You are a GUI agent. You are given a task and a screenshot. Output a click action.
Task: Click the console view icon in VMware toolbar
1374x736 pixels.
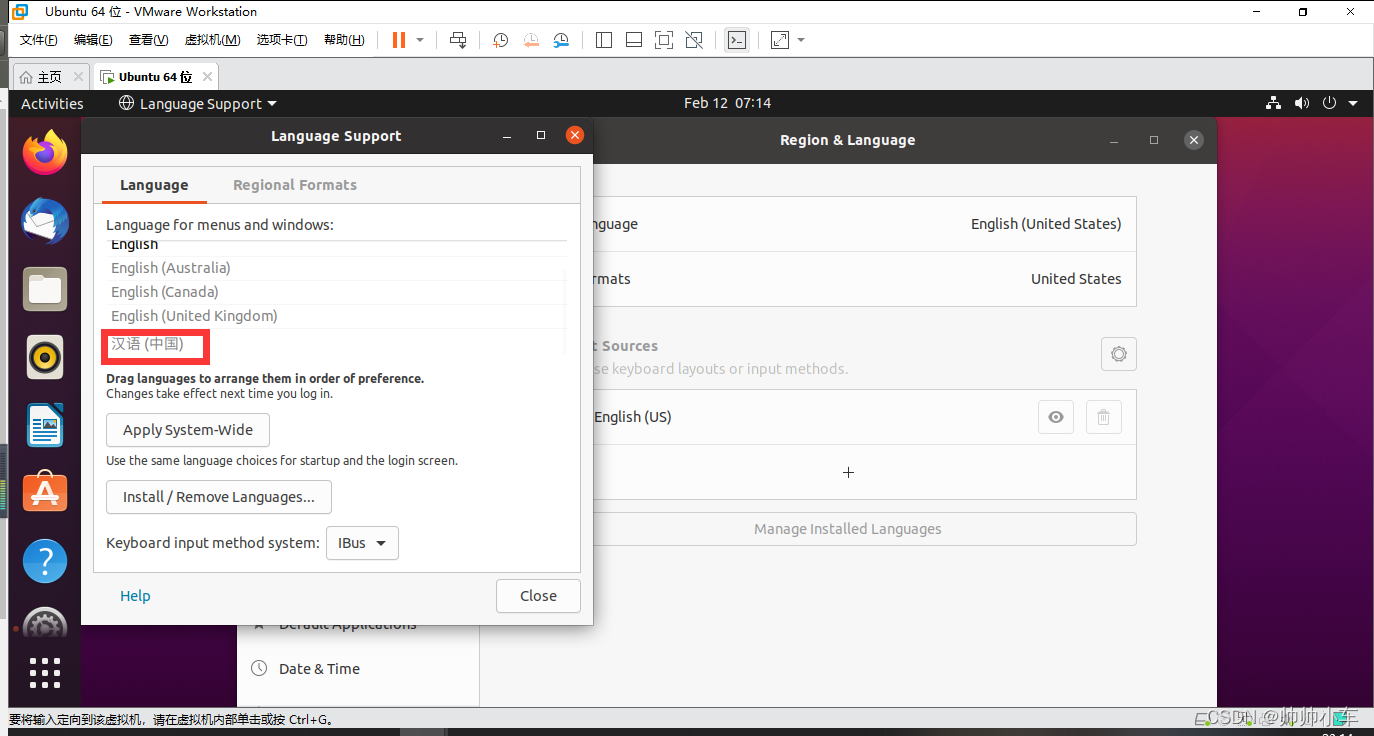737,40
